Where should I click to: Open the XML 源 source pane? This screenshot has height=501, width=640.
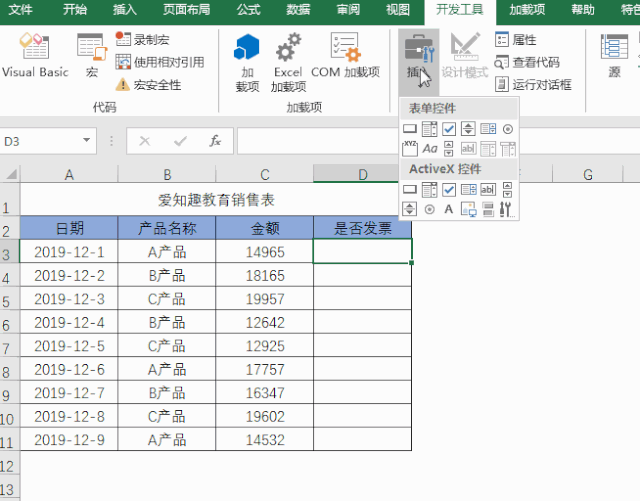click(x=614, y=55)
